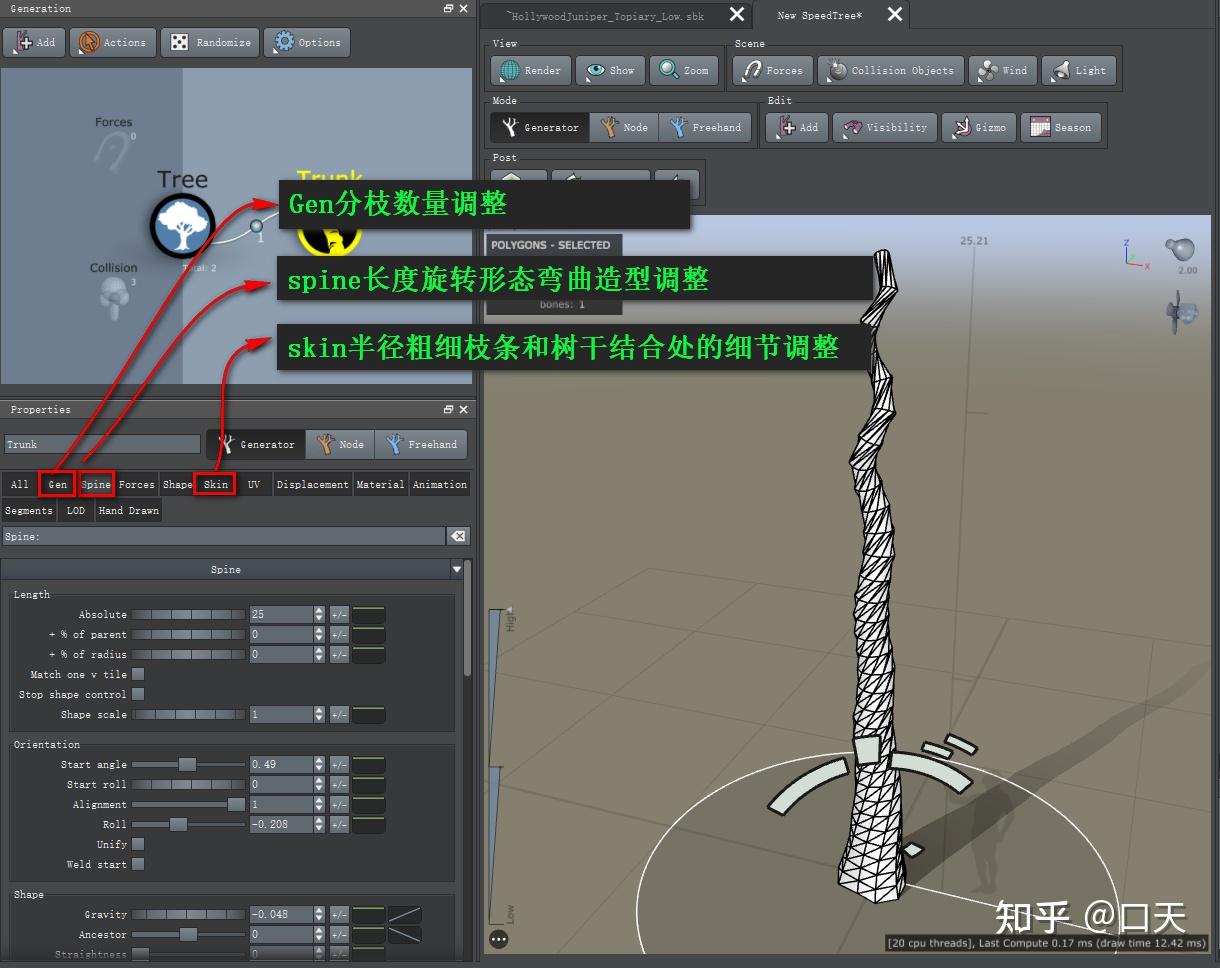Open the Light button
1220x968 pixels.
pyautogui.click(x=1079, y=70)
